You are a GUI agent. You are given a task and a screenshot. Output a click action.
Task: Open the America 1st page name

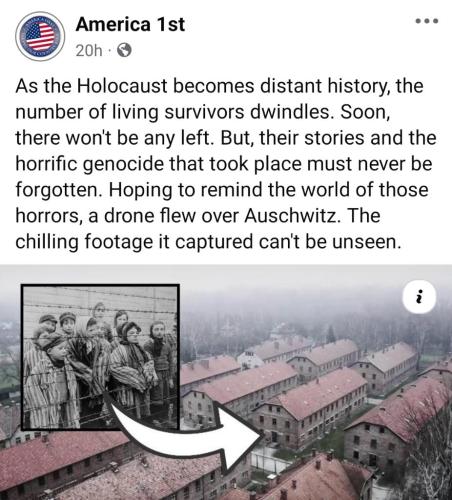click(x=130, y=24)
